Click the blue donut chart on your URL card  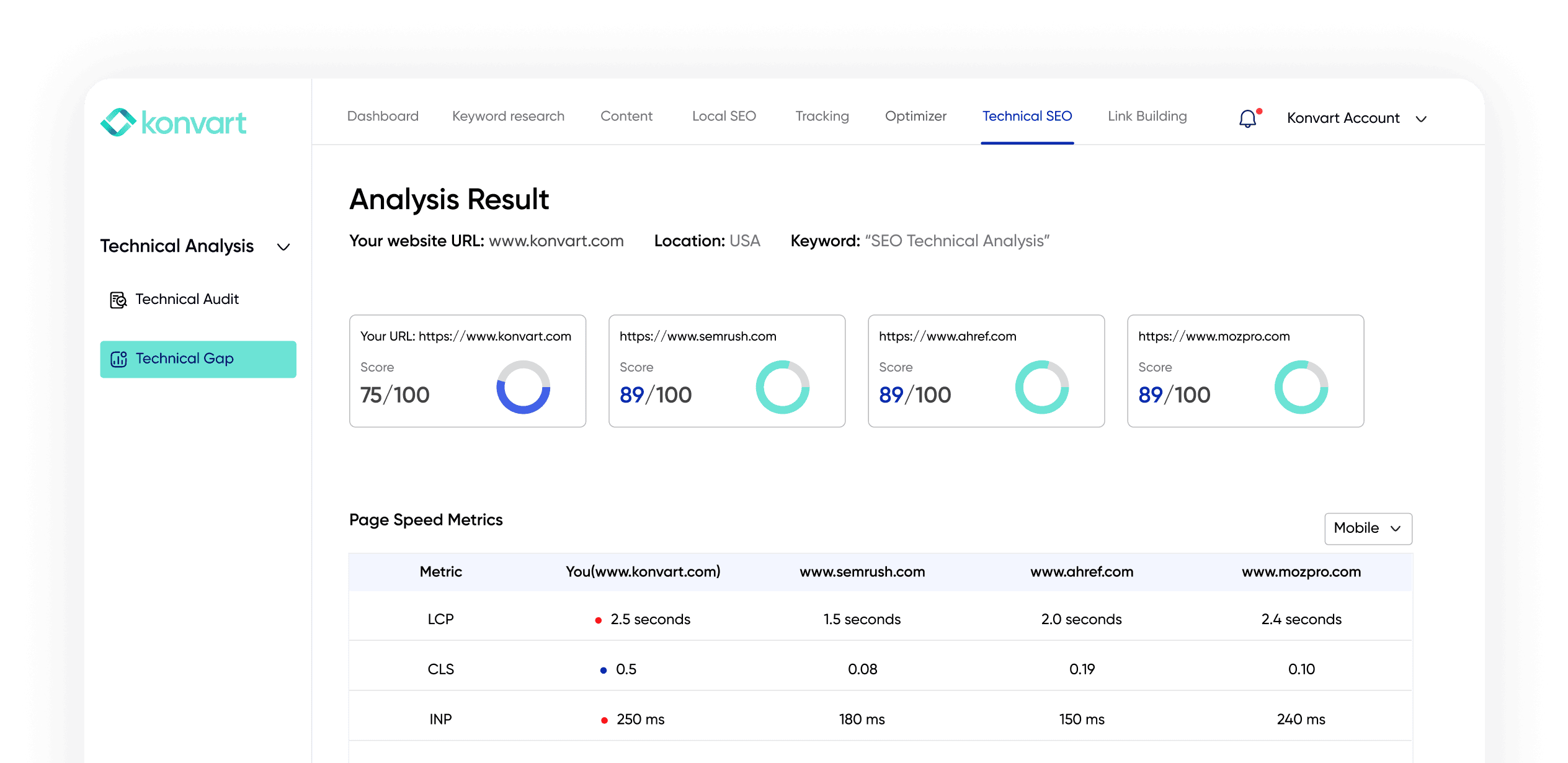[522, 388]
